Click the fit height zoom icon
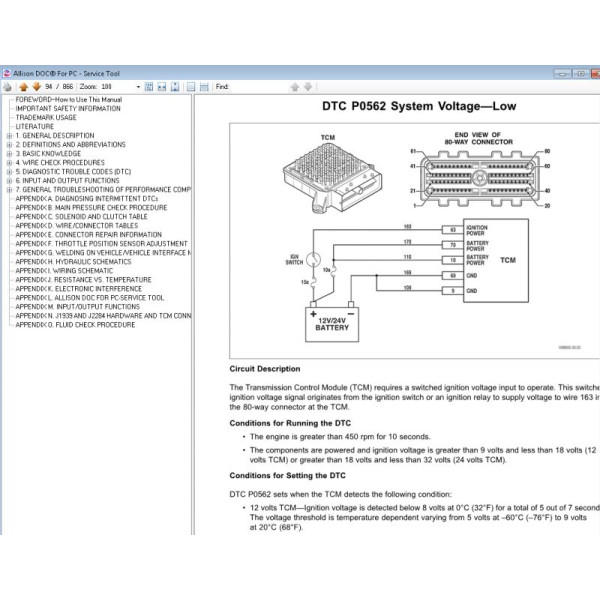The image size is (600, 600). point(174,87)
